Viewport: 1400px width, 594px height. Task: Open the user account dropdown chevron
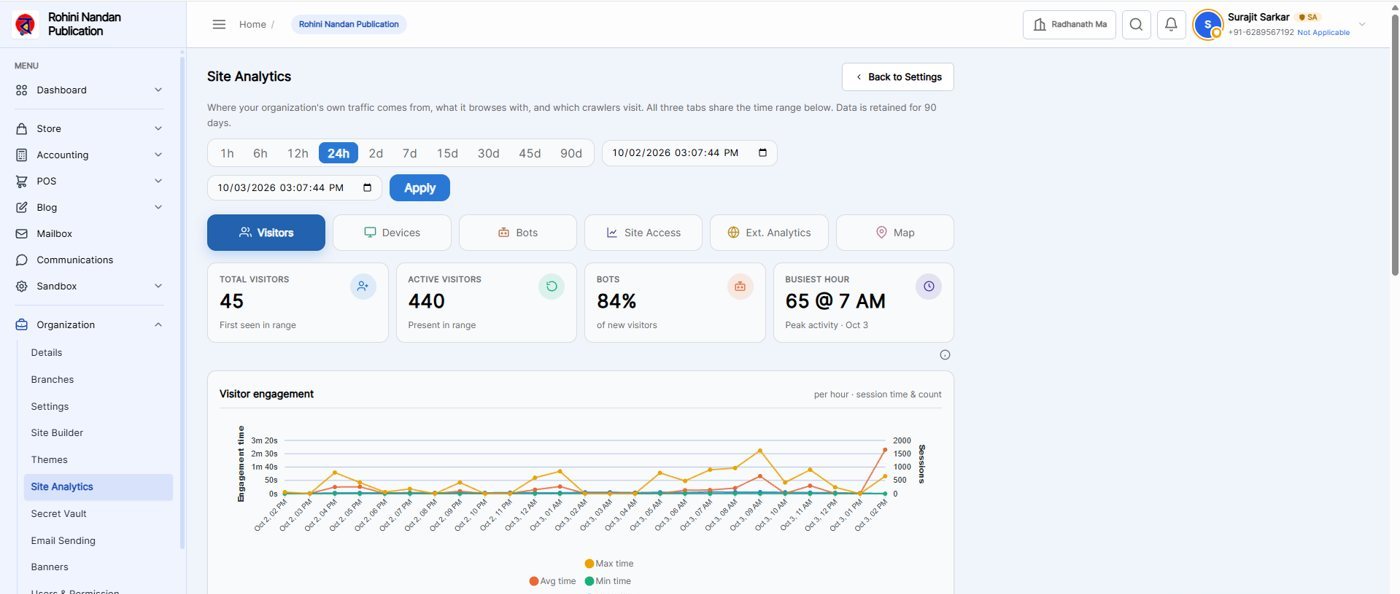point(1362,25)
